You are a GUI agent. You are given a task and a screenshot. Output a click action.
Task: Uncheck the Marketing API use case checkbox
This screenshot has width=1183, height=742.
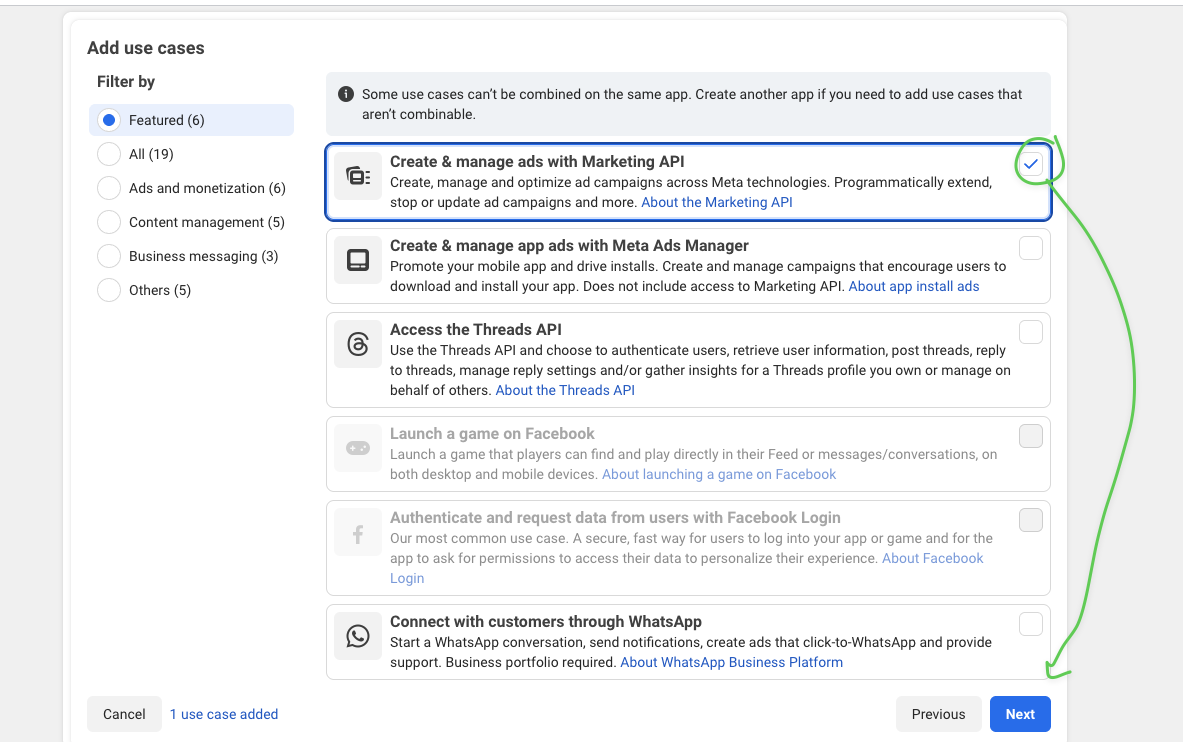click(1030, 164)
